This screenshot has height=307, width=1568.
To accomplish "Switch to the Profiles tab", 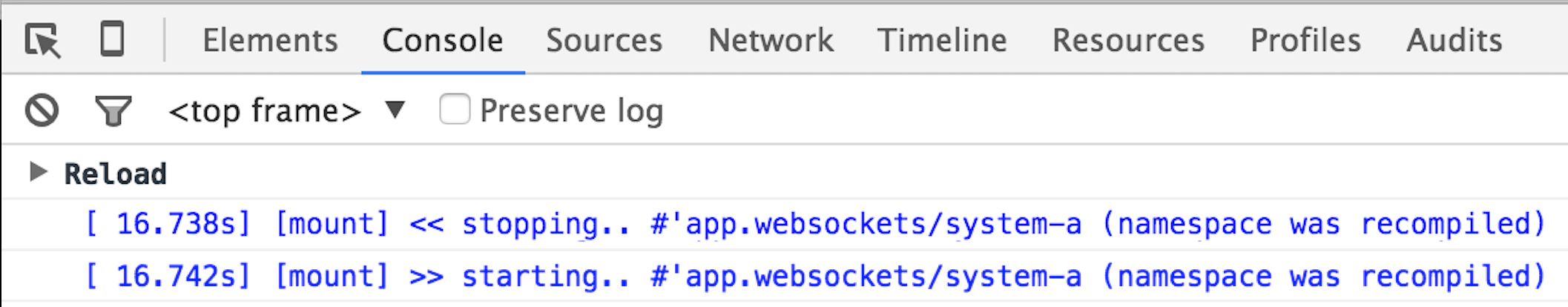I will [1305, 40].
